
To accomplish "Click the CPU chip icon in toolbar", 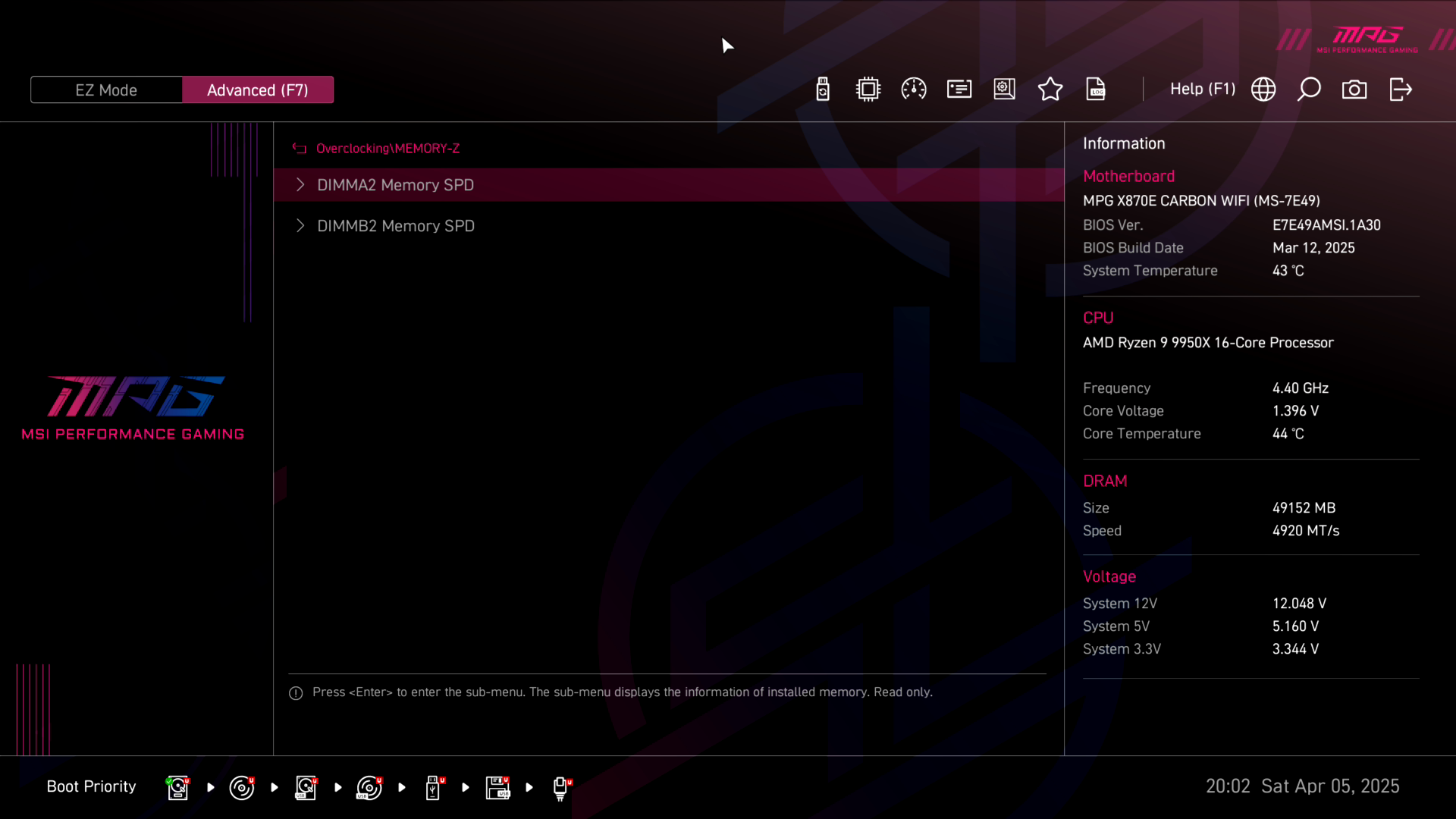I will pyautogui.click(x=868, y=89).
